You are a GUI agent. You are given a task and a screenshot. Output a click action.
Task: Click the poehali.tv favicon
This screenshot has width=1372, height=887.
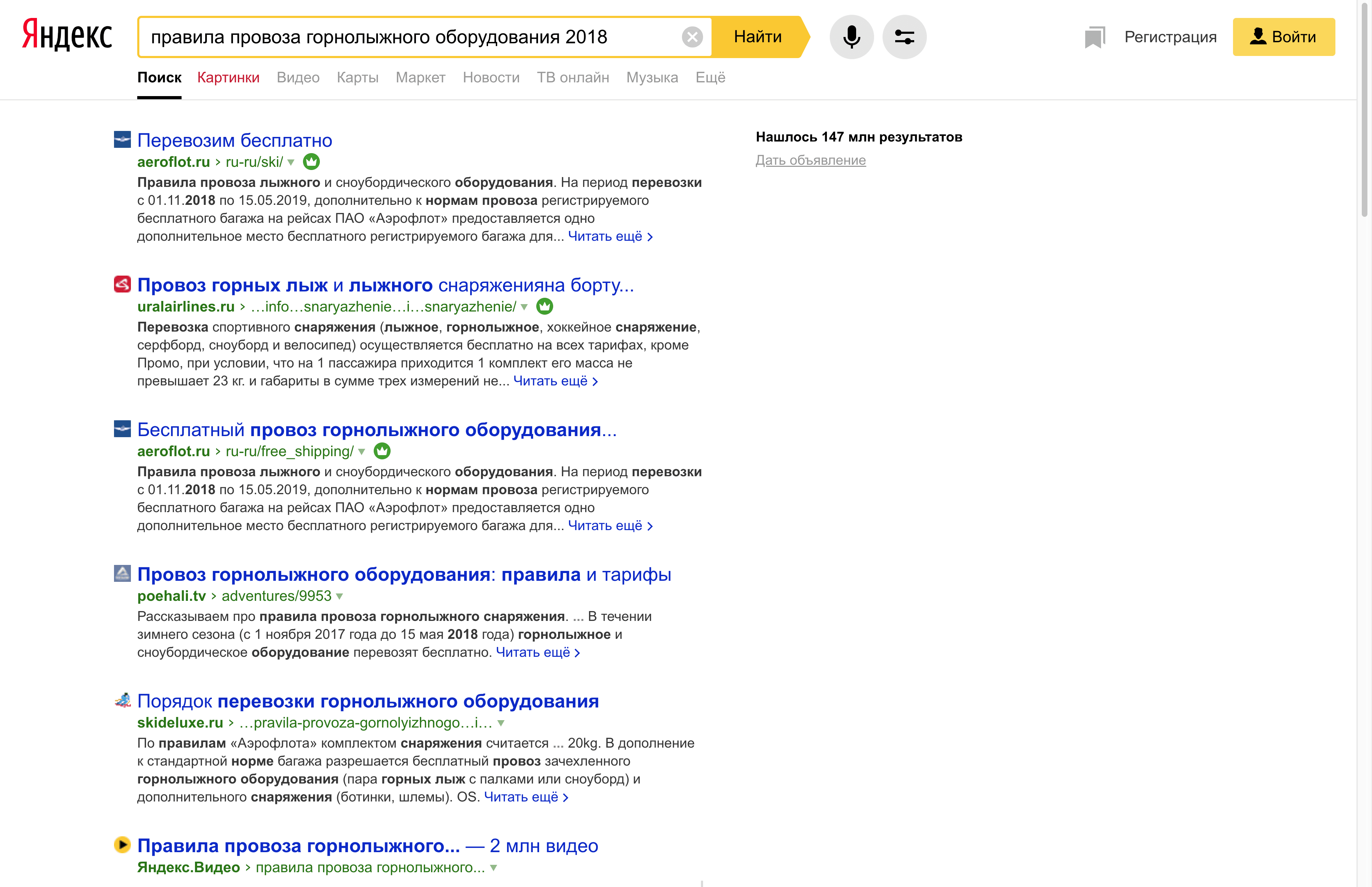tap(122, 573)
